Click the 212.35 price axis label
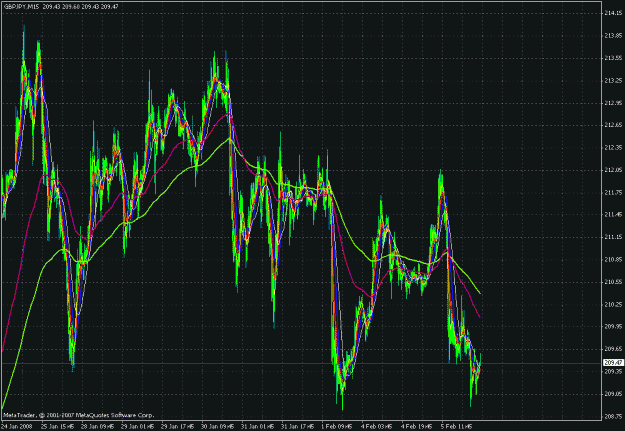This screenshot has width=625, height=431. click(613, 148)
